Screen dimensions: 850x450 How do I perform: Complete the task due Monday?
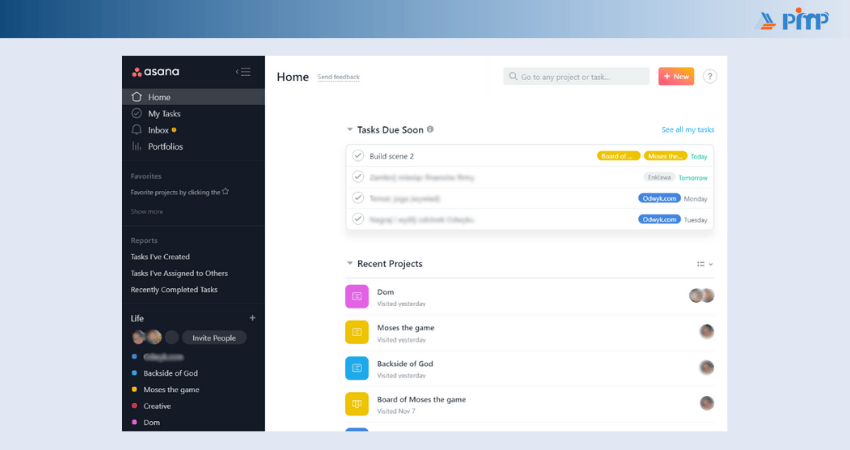(358, 198)
